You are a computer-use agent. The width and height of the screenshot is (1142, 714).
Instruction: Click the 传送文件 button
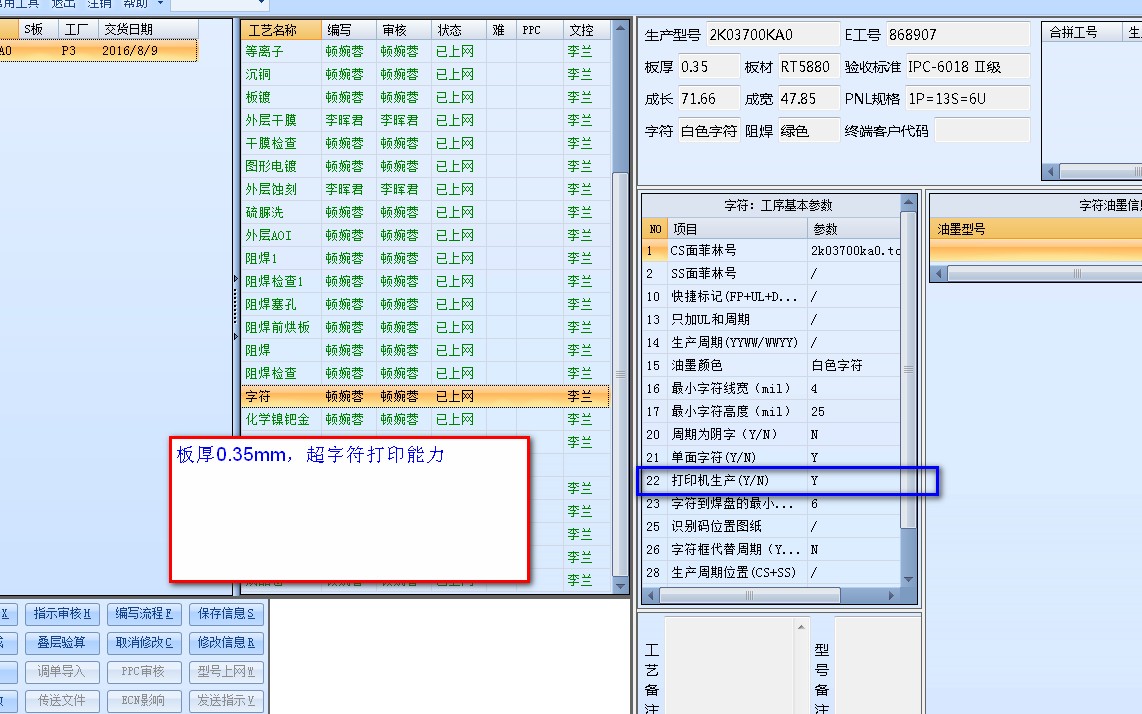(x=62, y=701)
